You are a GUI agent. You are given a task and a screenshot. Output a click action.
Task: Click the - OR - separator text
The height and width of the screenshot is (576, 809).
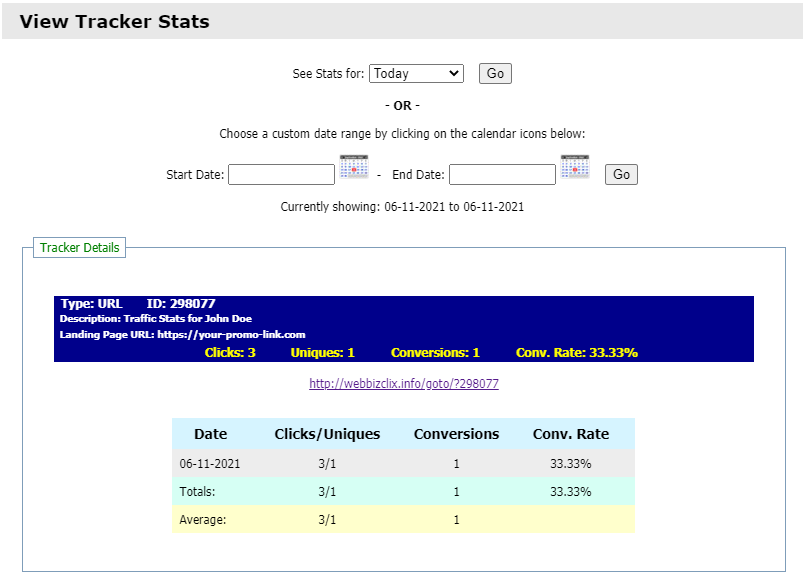click(402, 106)
